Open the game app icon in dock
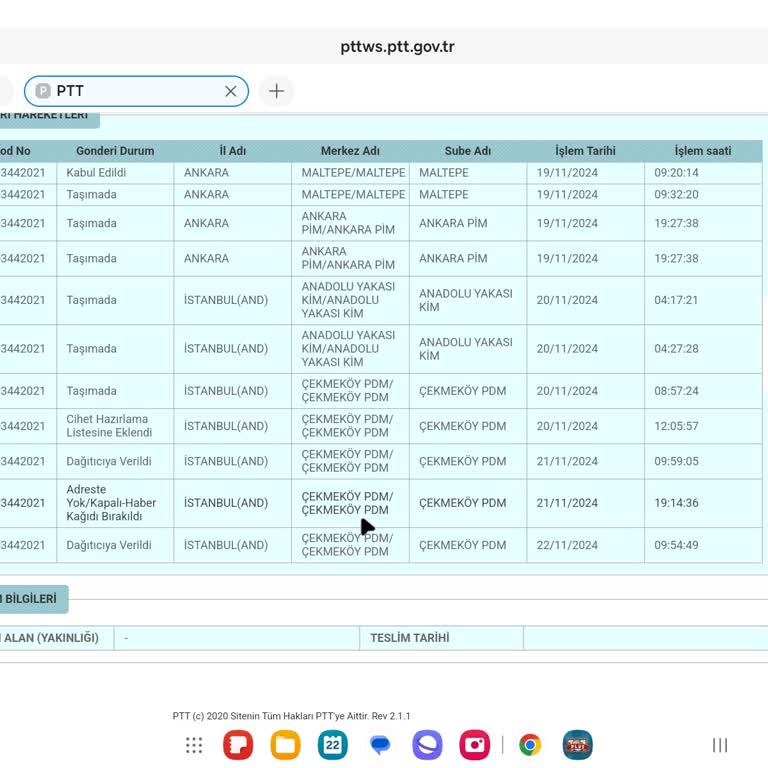Image resolution: width=768 pixels, height=768 pixels. point(577,745)
